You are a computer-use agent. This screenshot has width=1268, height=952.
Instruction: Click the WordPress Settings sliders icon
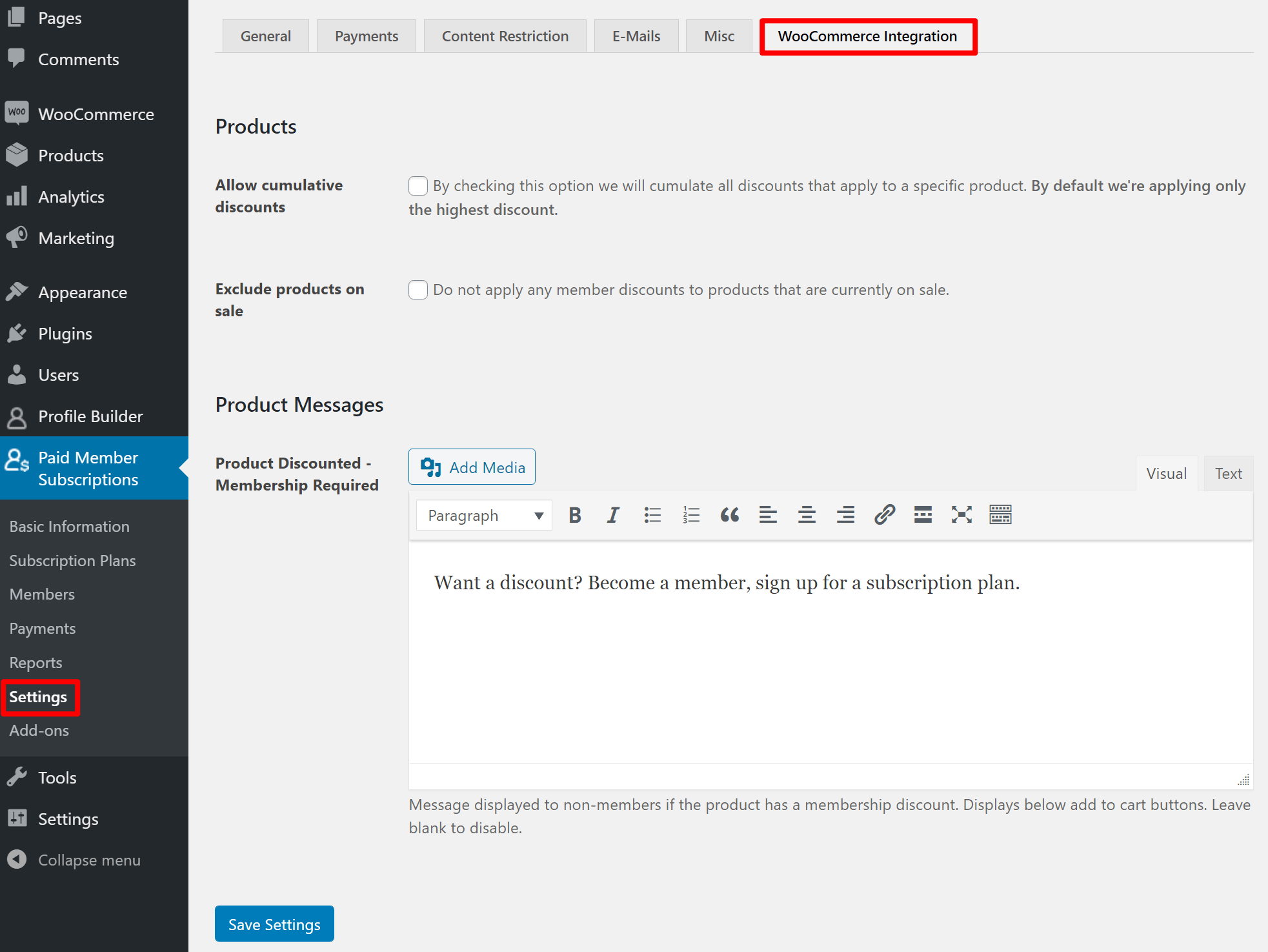pyautogui.click(x=17, y=818)
